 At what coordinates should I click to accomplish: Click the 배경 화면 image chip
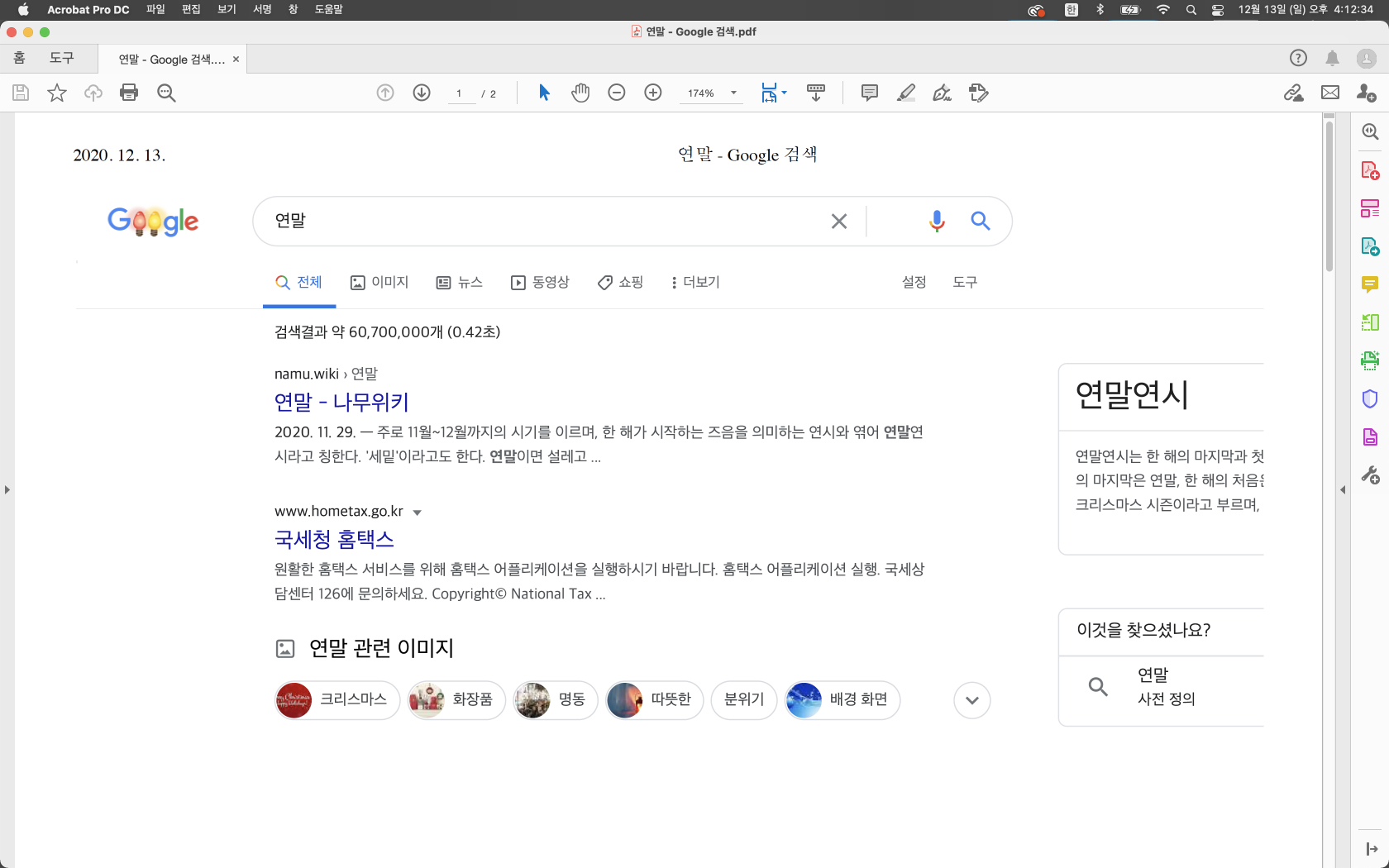(x=842, y=700)
